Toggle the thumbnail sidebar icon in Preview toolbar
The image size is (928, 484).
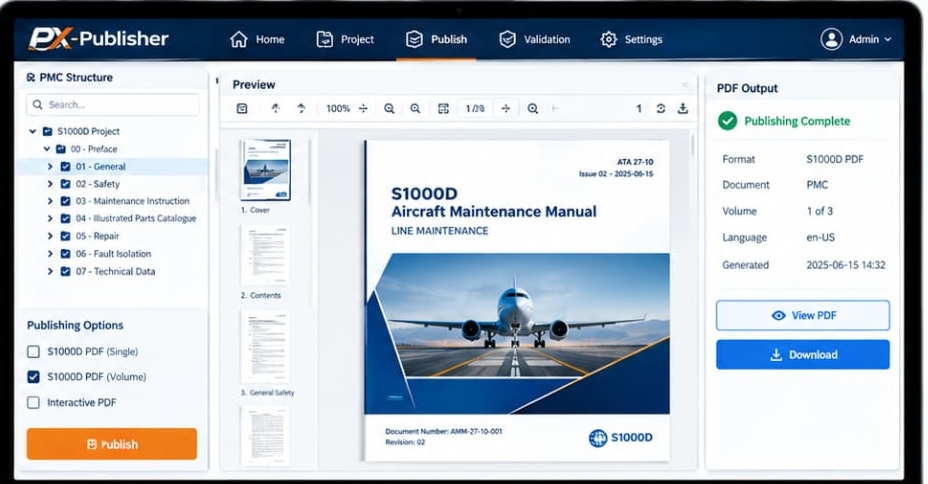coord(241,108)
